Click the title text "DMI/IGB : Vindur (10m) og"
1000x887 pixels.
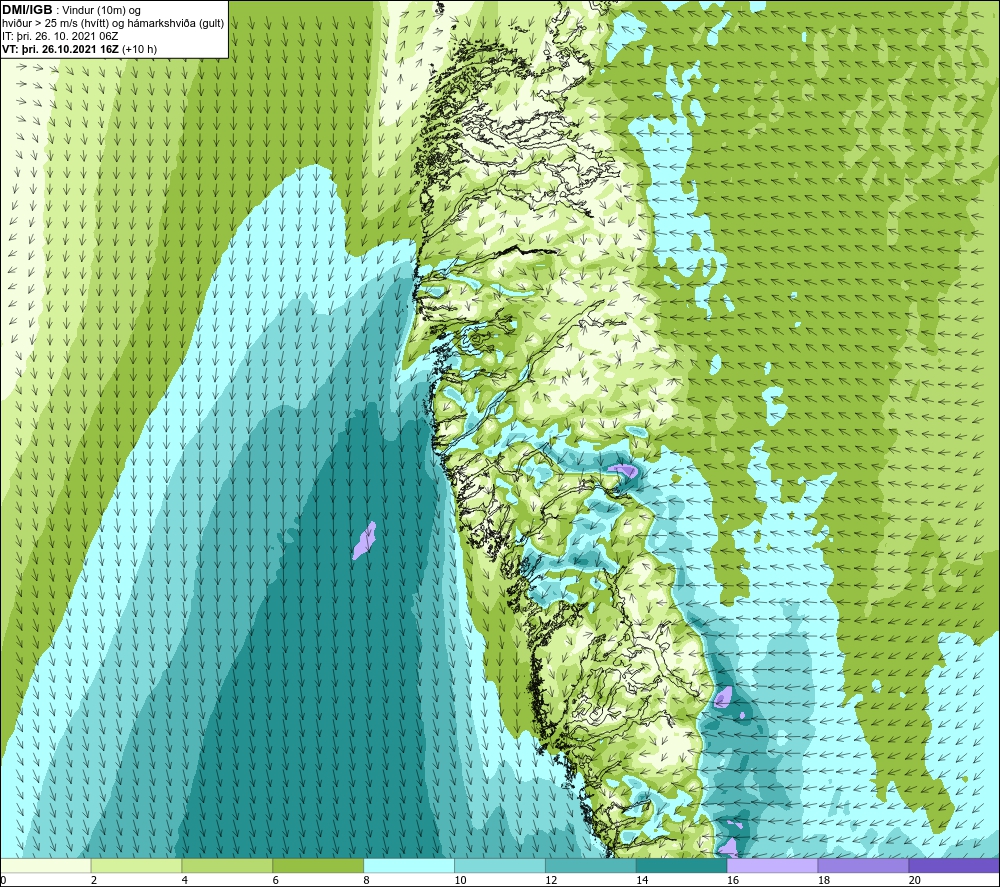pos(71,10)
